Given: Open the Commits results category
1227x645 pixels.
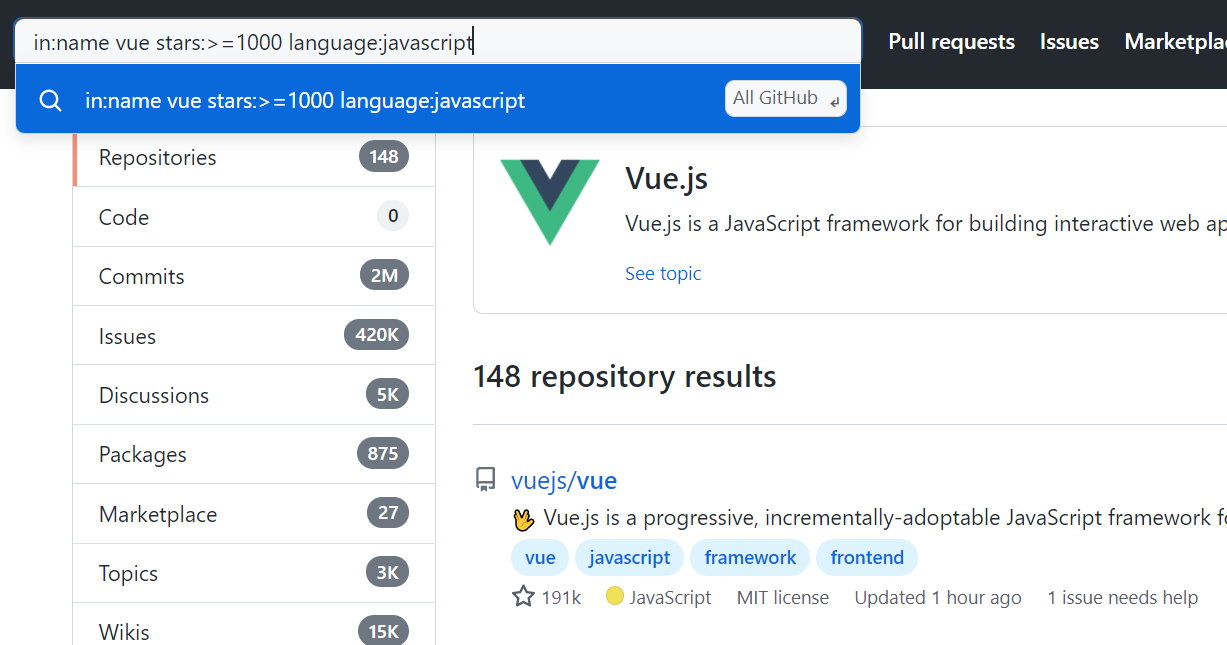Looking at the screenshot, I should pos(254,276).
